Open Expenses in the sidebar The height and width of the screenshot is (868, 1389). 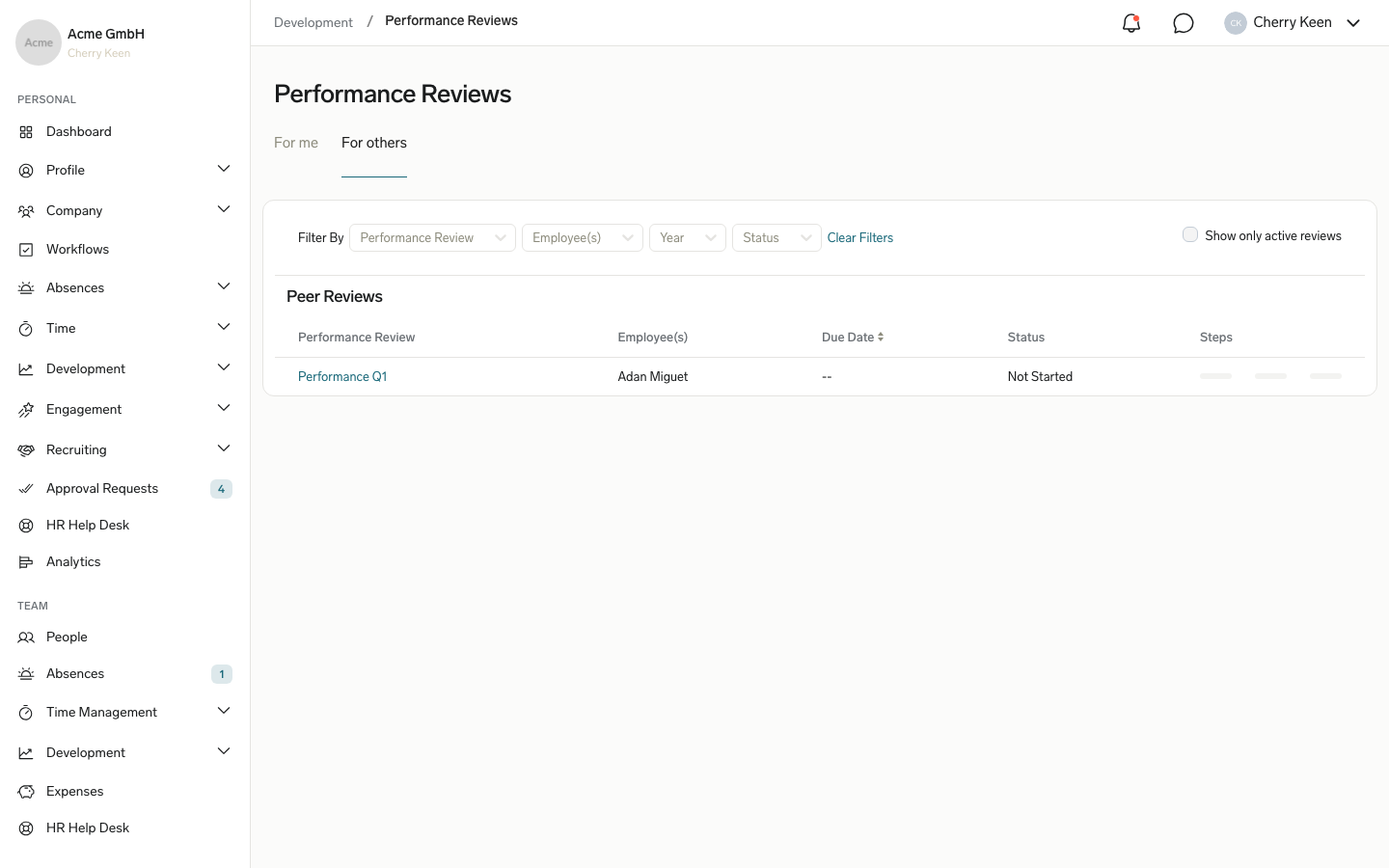(75, 792)
